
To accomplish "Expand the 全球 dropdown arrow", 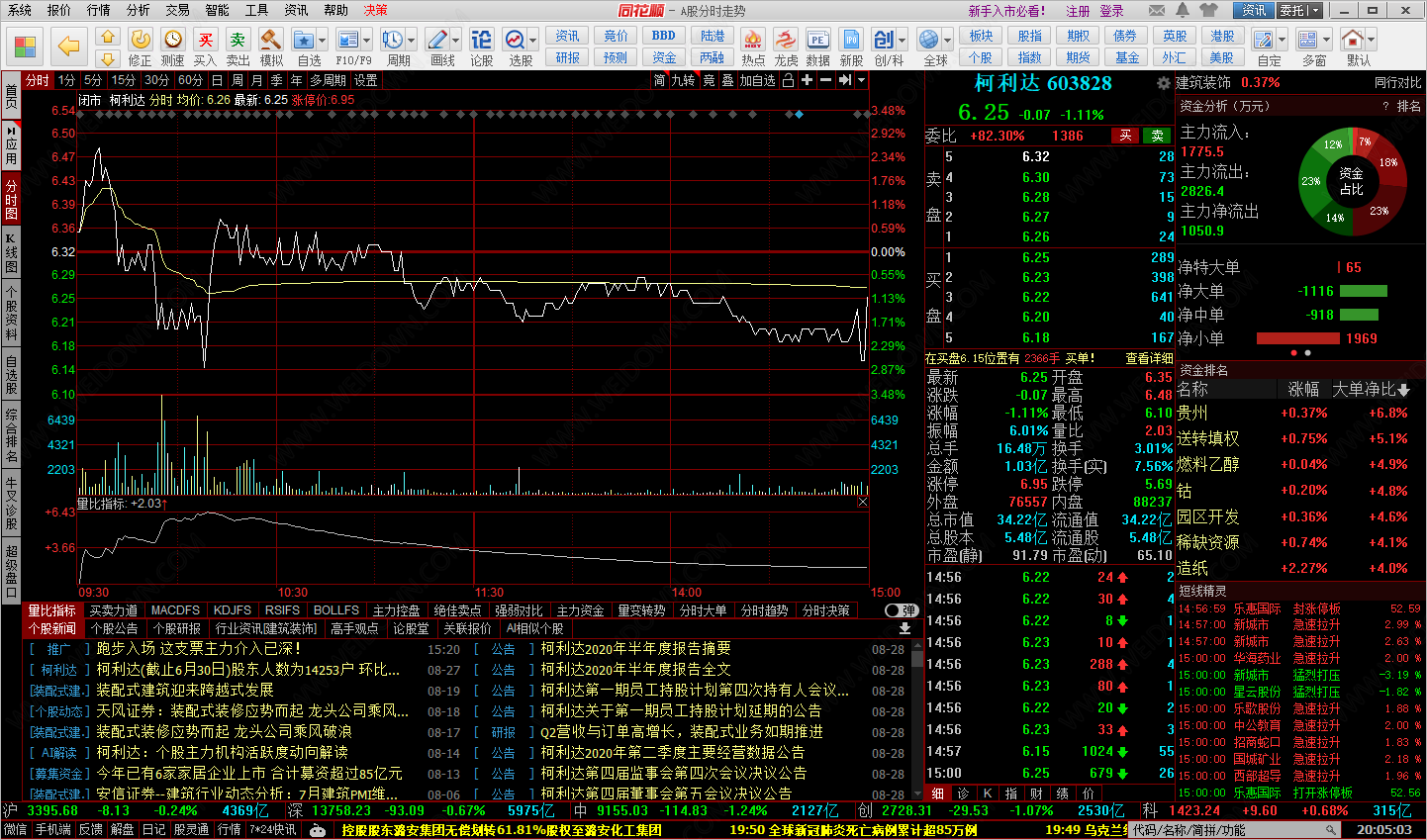I will click(x=946, y=41).
